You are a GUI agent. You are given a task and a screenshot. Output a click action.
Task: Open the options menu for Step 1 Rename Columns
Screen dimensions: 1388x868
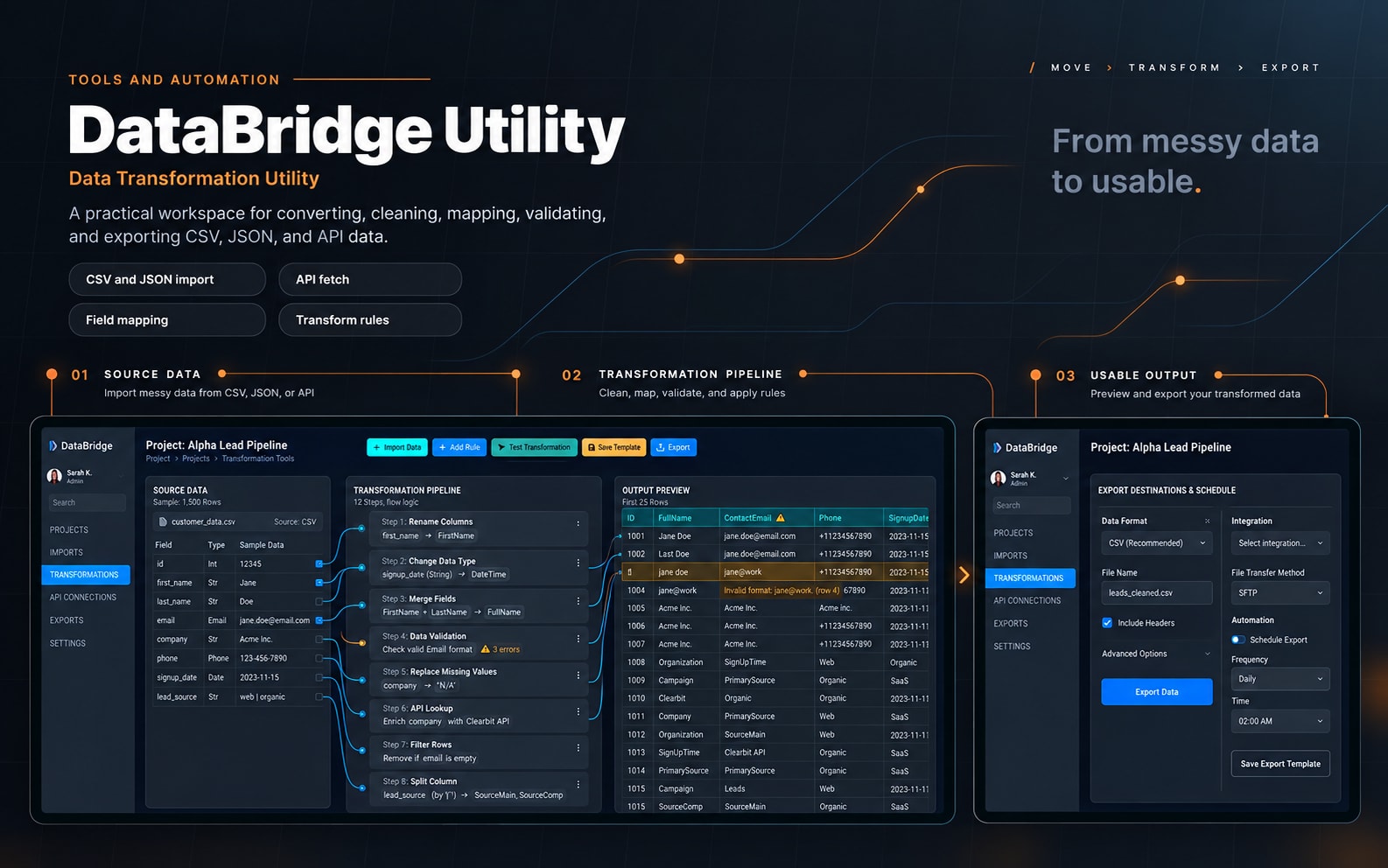578,523
